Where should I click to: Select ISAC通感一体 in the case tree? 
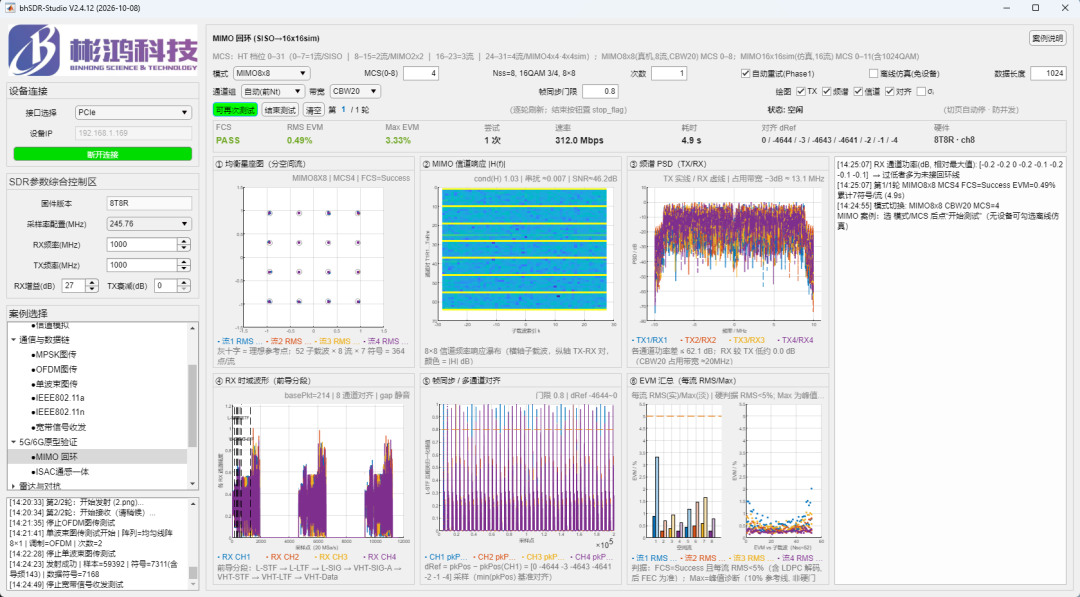coord(61,472)
